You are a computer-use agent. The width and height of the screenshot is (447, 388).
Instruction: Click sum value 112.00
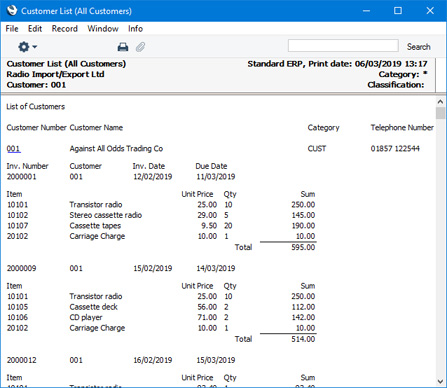[x=303, y=307]
